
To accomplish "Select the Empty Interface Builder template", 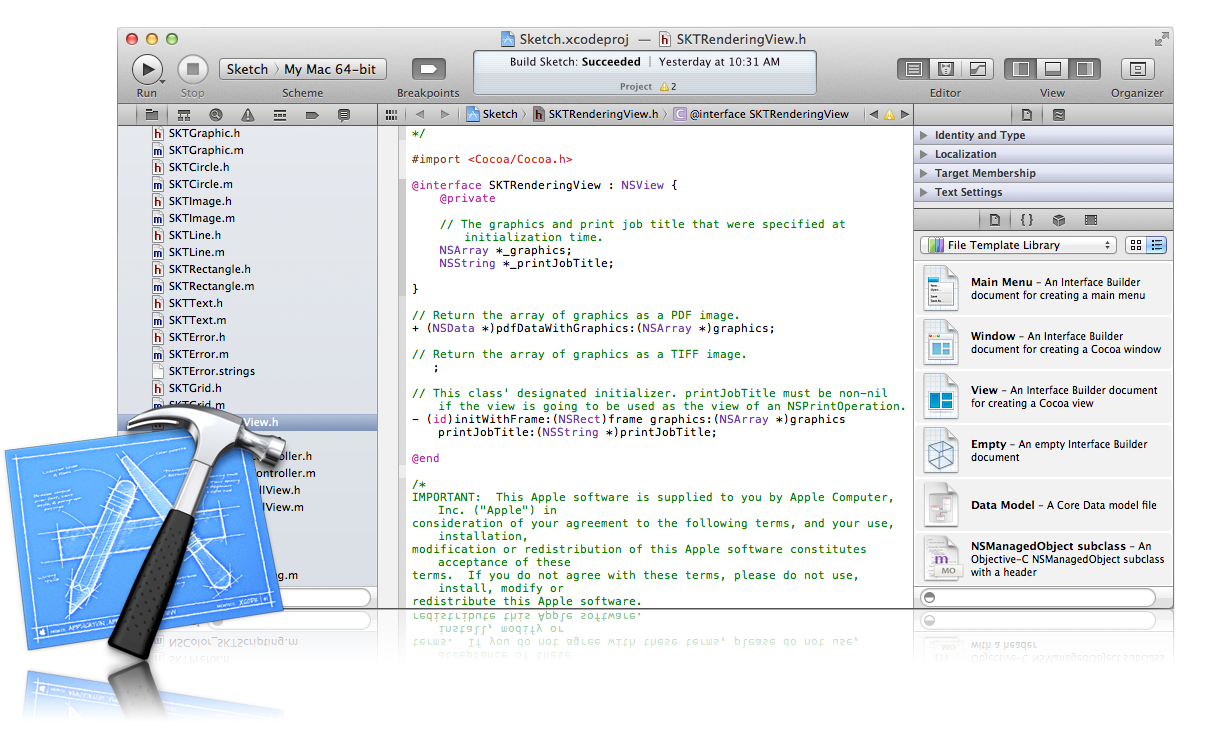I will click(1043, 451).
